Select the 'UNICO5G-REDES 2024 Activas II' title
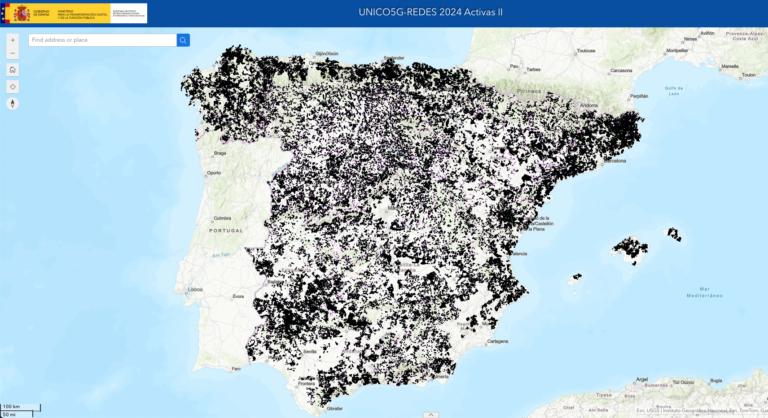The height and width of the screenshot is (418, 768). coord(431,12)
